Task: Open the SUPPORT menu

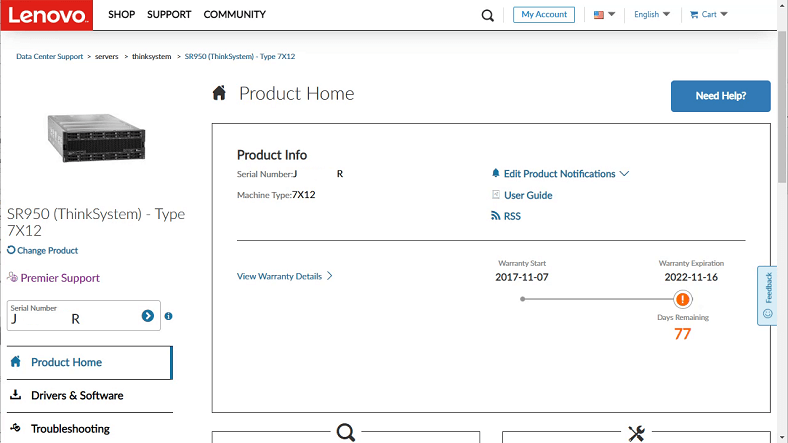Action: [x=169, y=15]
